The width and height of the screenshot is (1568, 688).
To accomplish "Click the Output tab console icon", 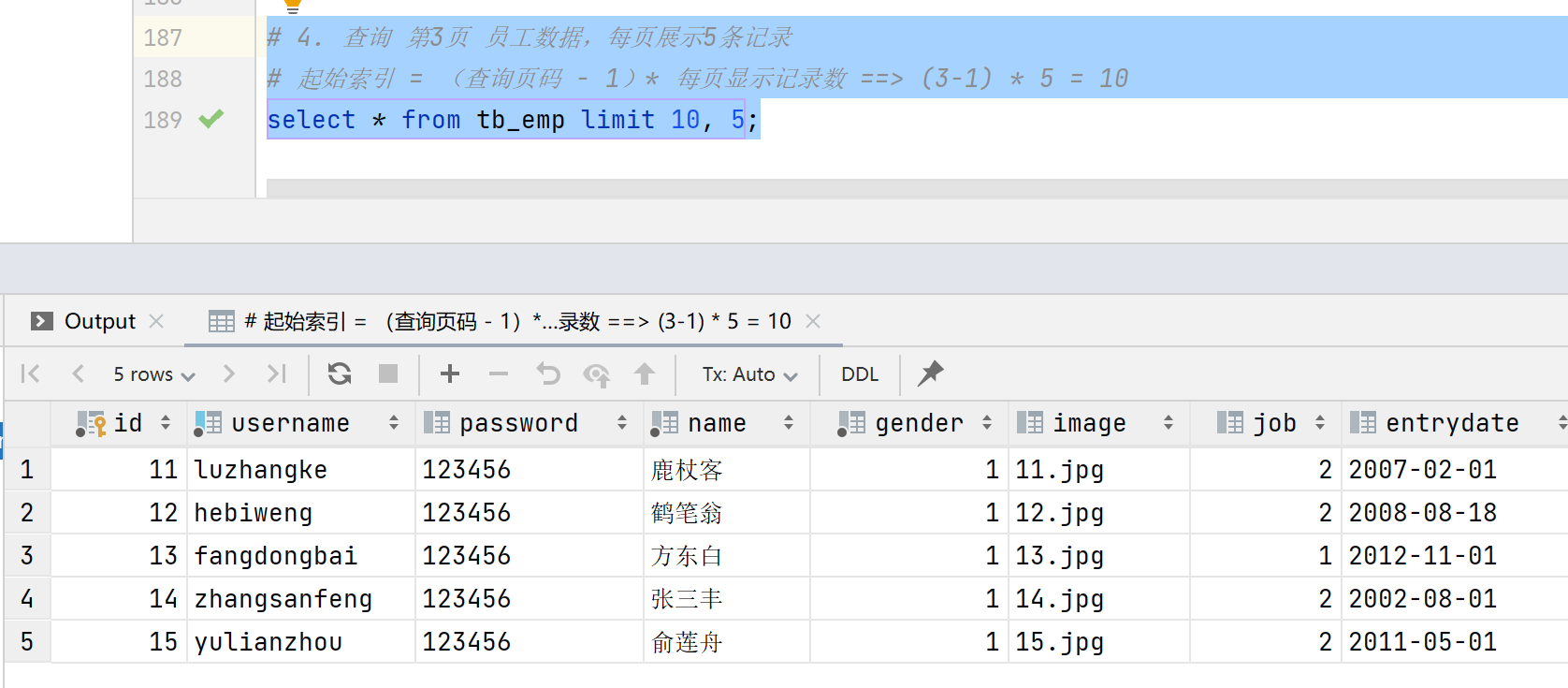I will [x=42, y=321].
